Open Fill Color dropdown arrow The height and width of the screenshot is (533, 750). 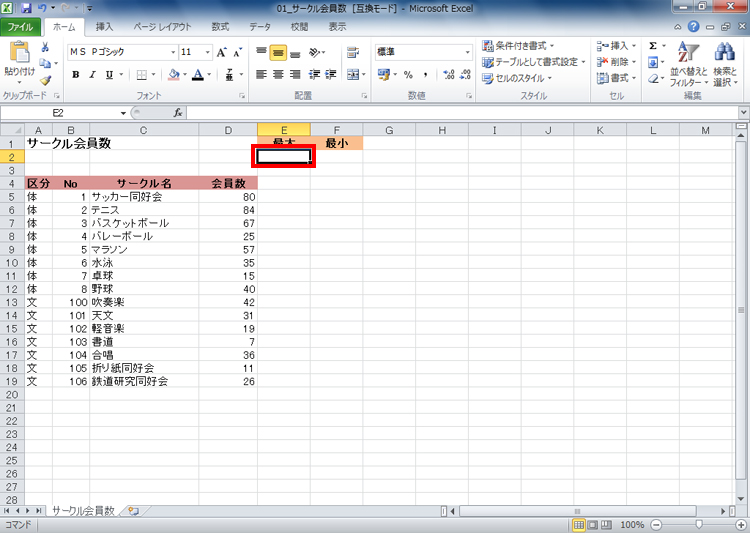[185, 75]
